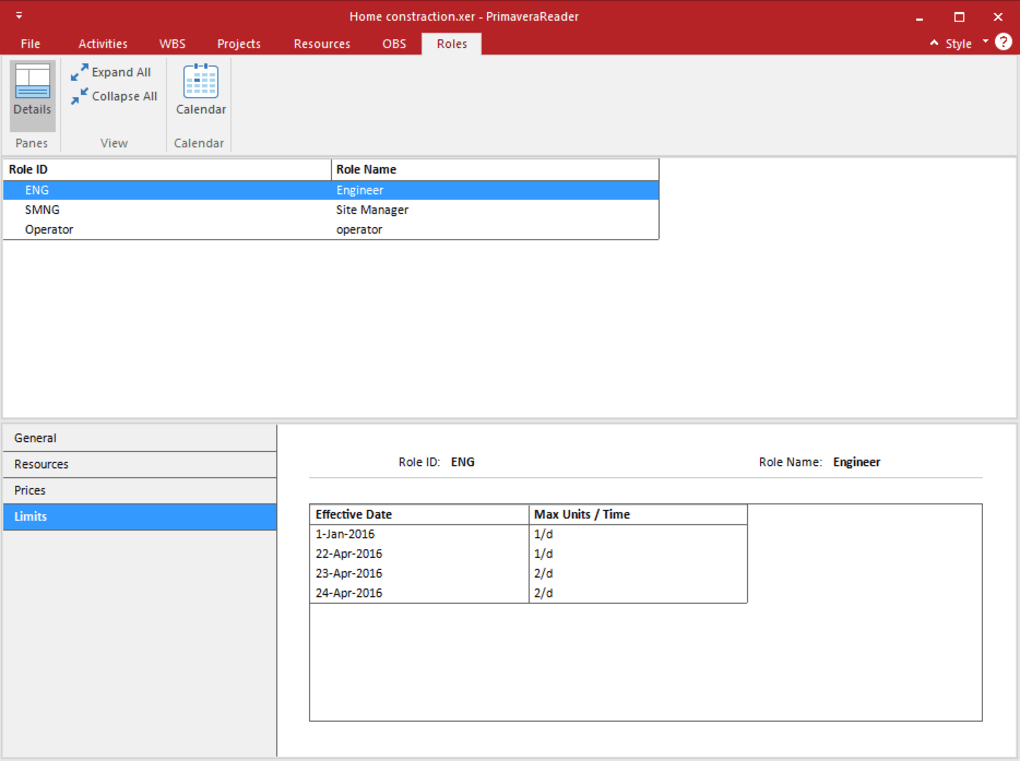Show the Resources details section
The width and height of the screenshot is (1020, 761).
pyautogui.click(x=139, y=465)
